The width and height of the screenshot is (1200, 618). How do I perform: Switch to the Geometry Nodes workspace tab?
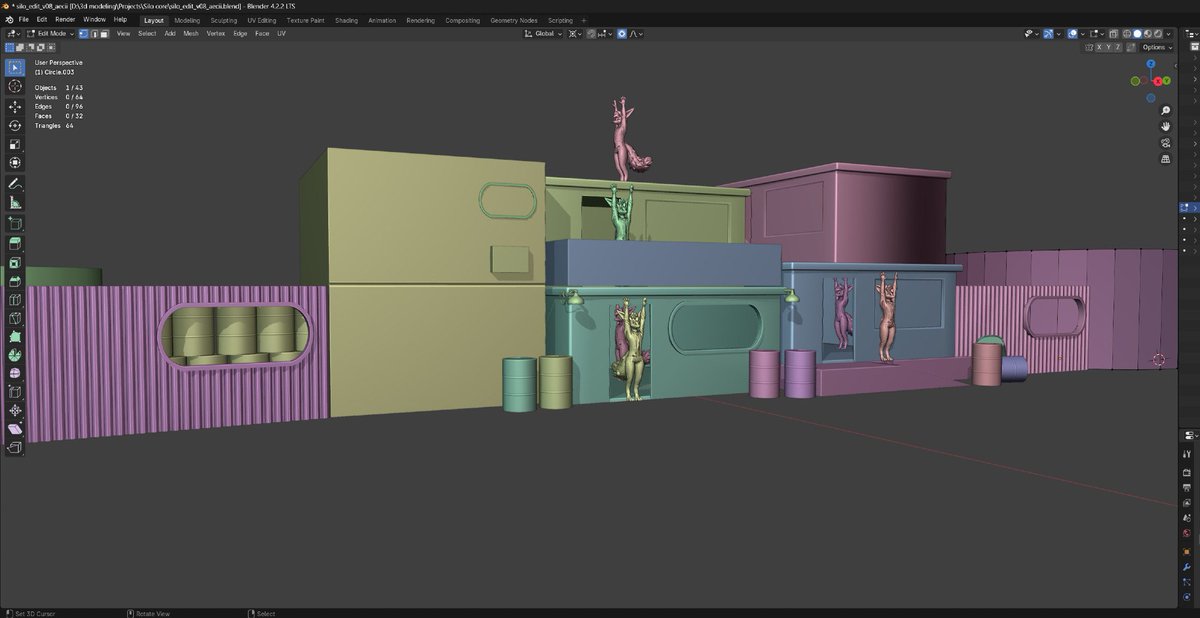point(514,20)
